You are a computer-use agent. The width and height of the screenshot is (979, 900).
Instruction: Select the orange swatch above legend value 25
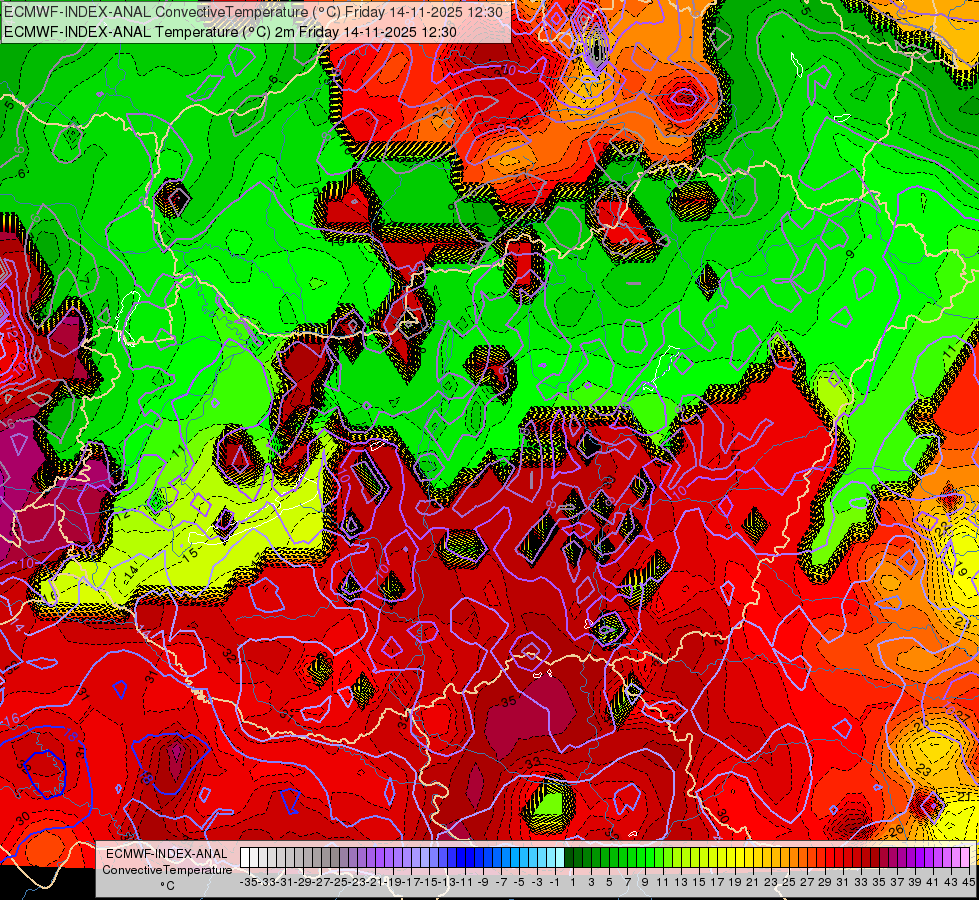point(785,857)
